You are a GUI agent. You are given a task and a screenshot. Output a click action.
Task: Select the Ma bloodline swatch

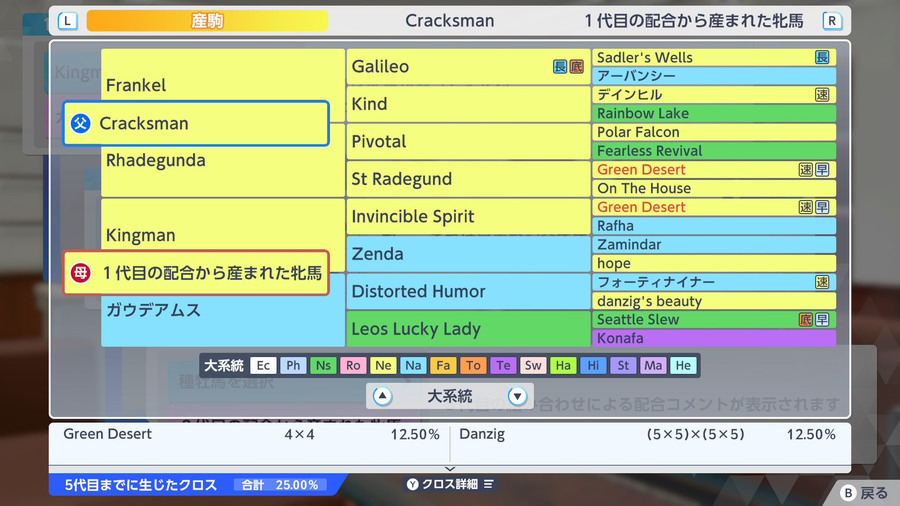[x=653, y=365]
